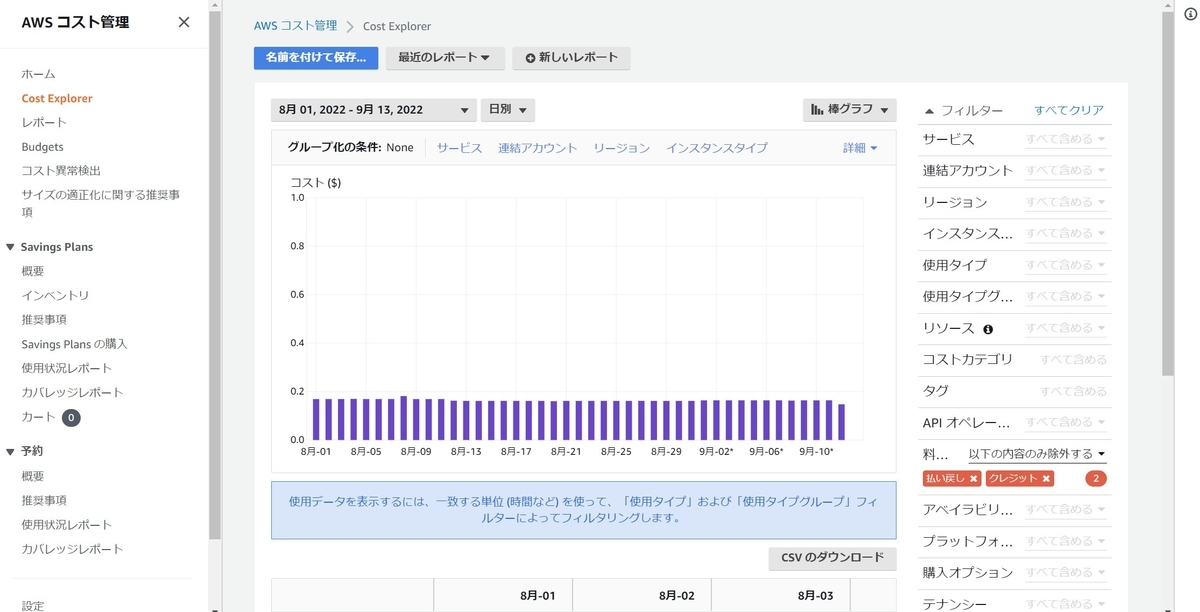Open the date range picker

click(373, 110)
